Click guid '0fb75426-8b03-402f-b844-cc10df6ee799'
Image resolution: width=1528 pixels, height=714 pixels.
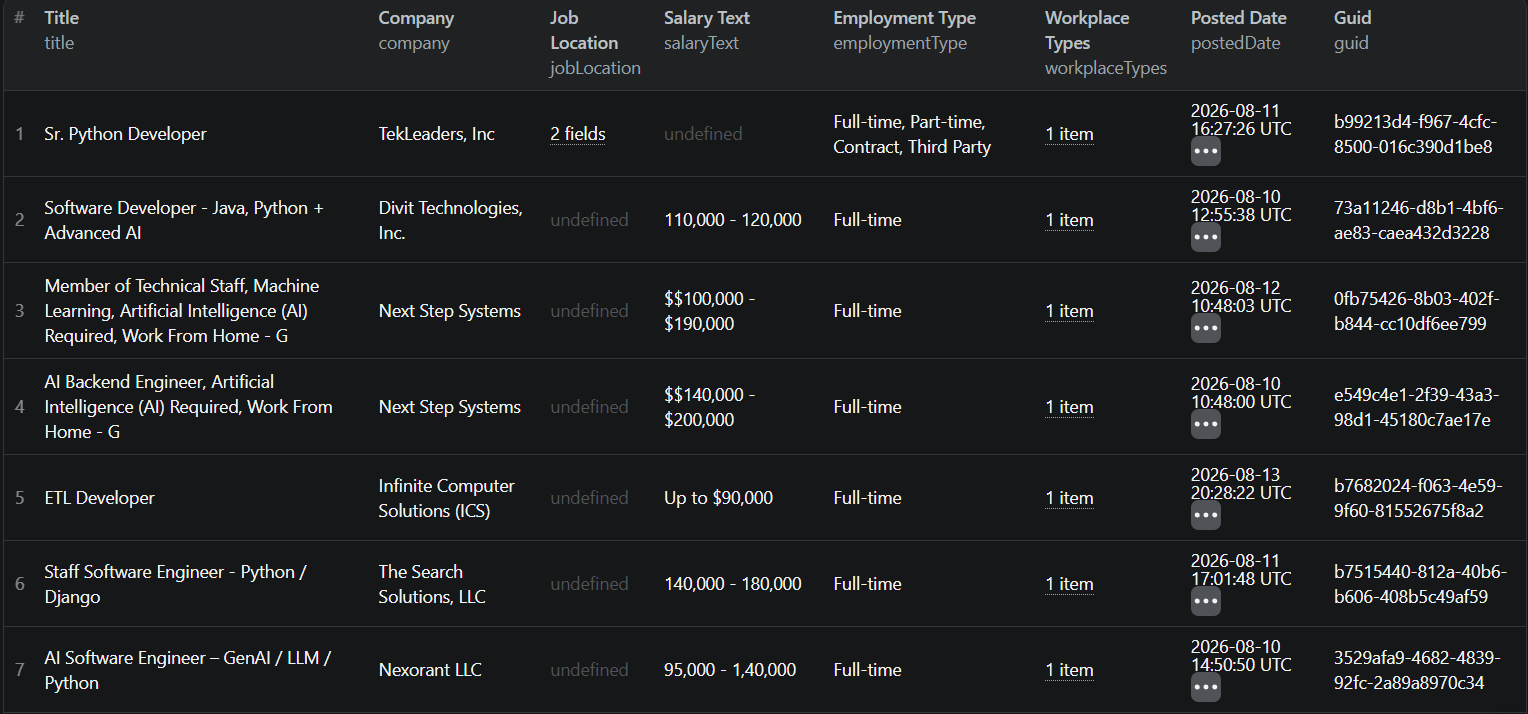point(1416,311)
